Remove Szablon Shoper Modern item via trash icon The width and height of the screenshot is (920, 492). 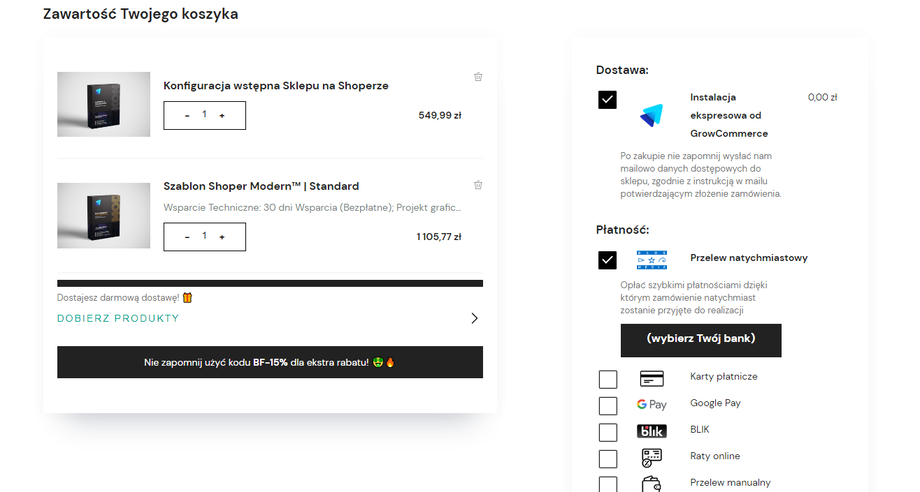(x=478, y=185)
